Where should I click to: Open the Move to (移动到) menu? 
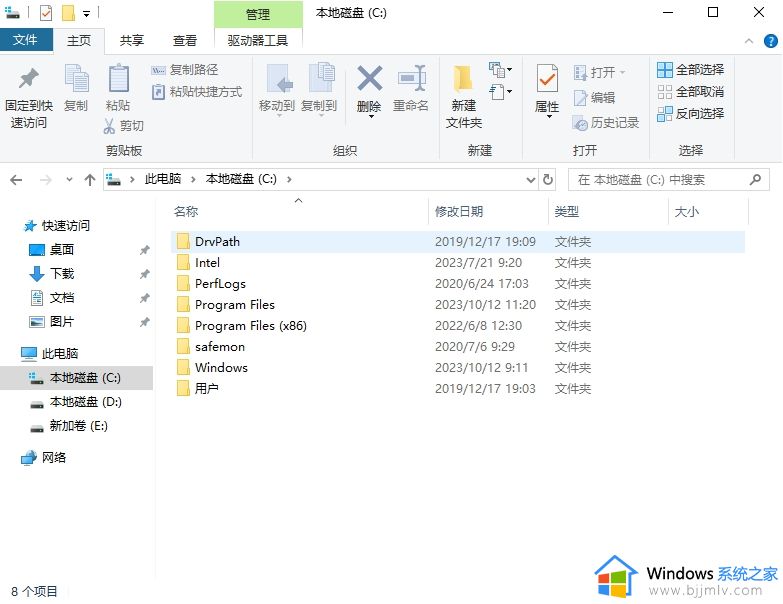[x=277, y=90]
